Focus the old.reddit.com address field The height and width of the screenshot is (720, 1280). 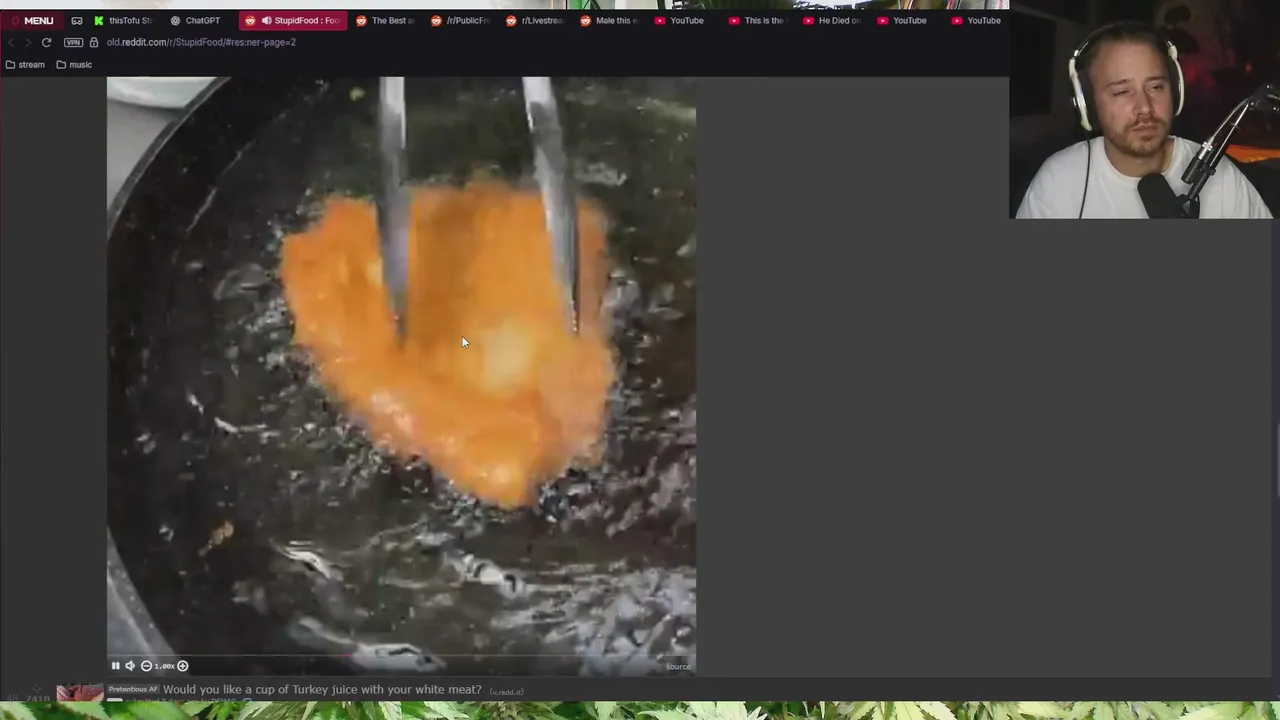point(201,42)
